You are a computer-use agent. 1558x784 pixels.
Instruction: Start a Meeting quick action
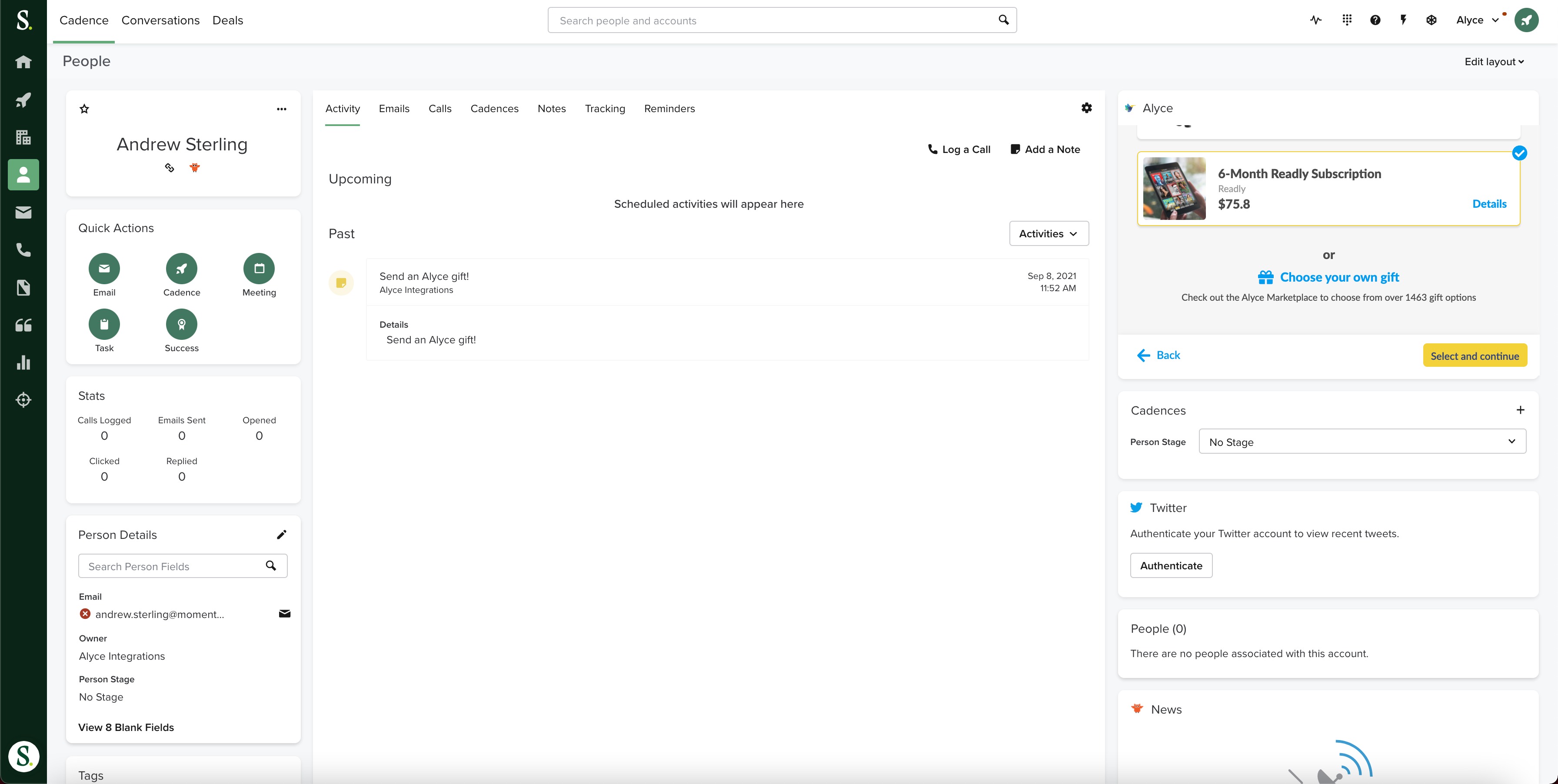[x=259, y=269]
